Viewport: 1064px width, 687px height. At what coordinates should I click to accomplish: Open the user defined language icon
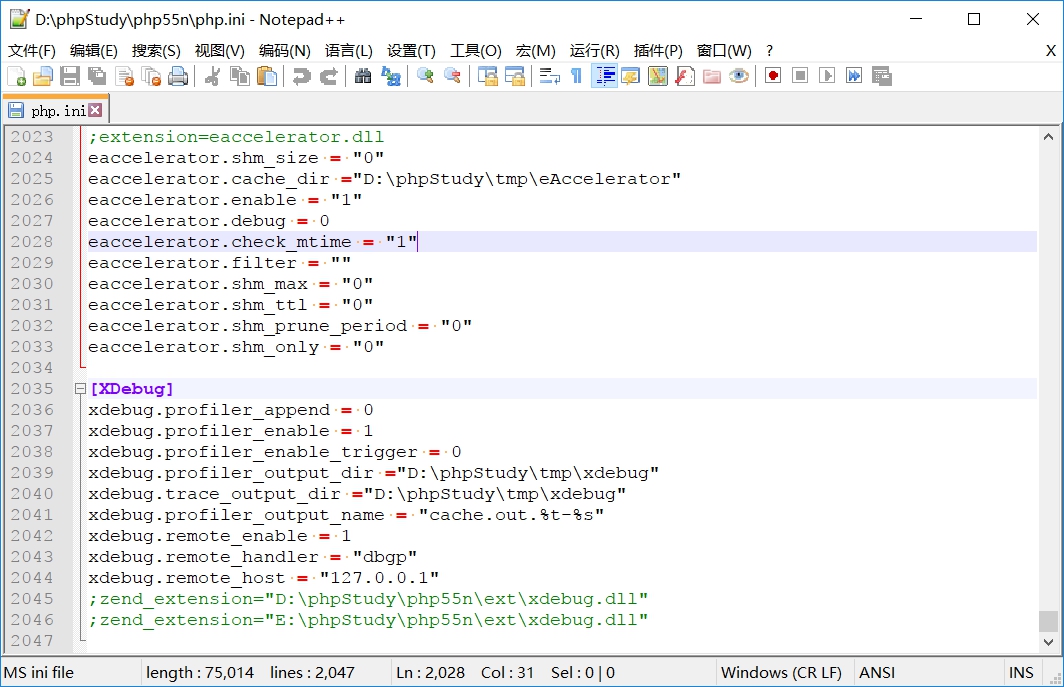630,76
